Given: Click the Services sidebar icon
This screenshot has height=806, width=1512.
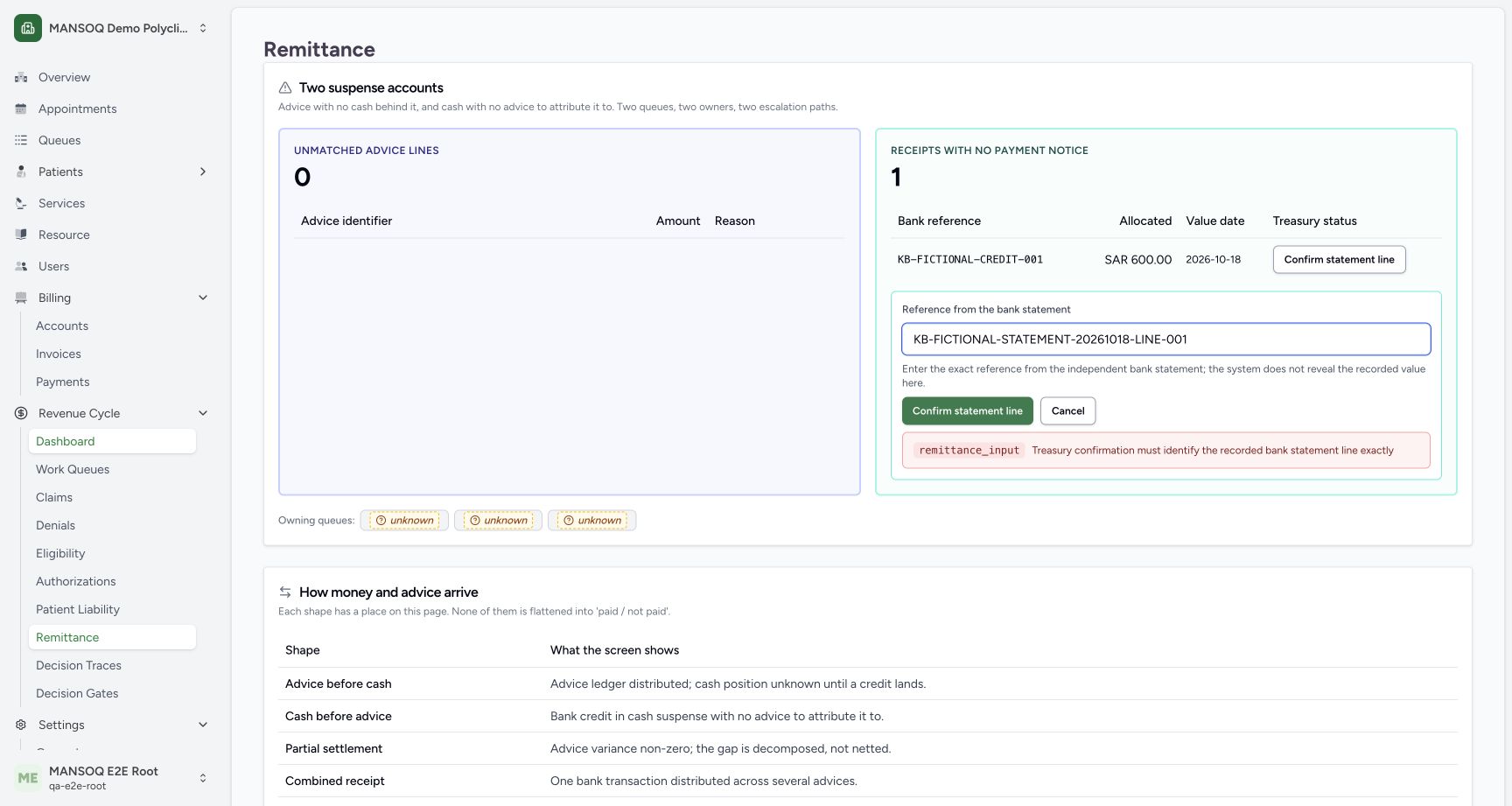Looking at the screenshot, I should [x=21, y=203].
